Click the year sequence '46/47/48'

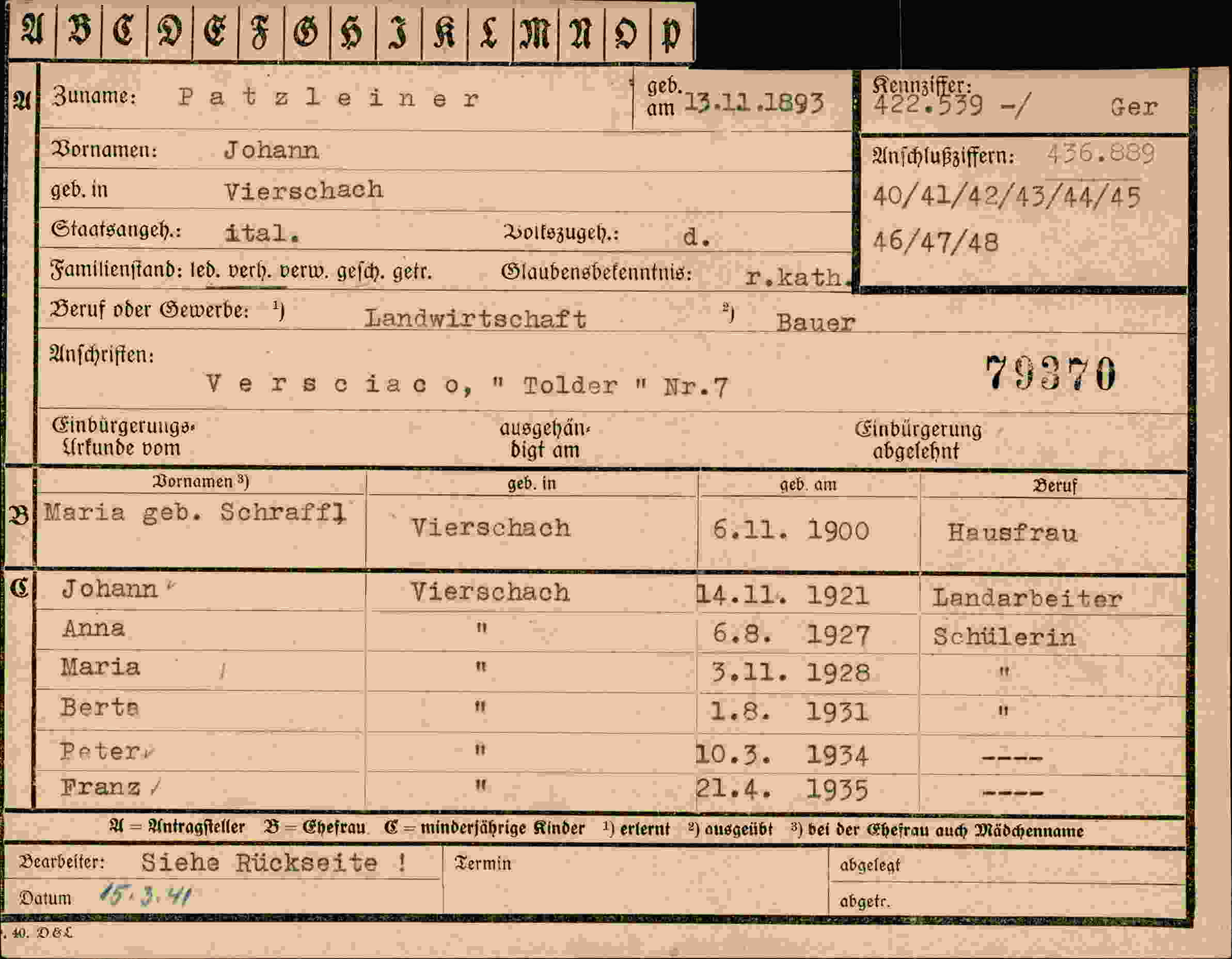[x=936, y=242]
